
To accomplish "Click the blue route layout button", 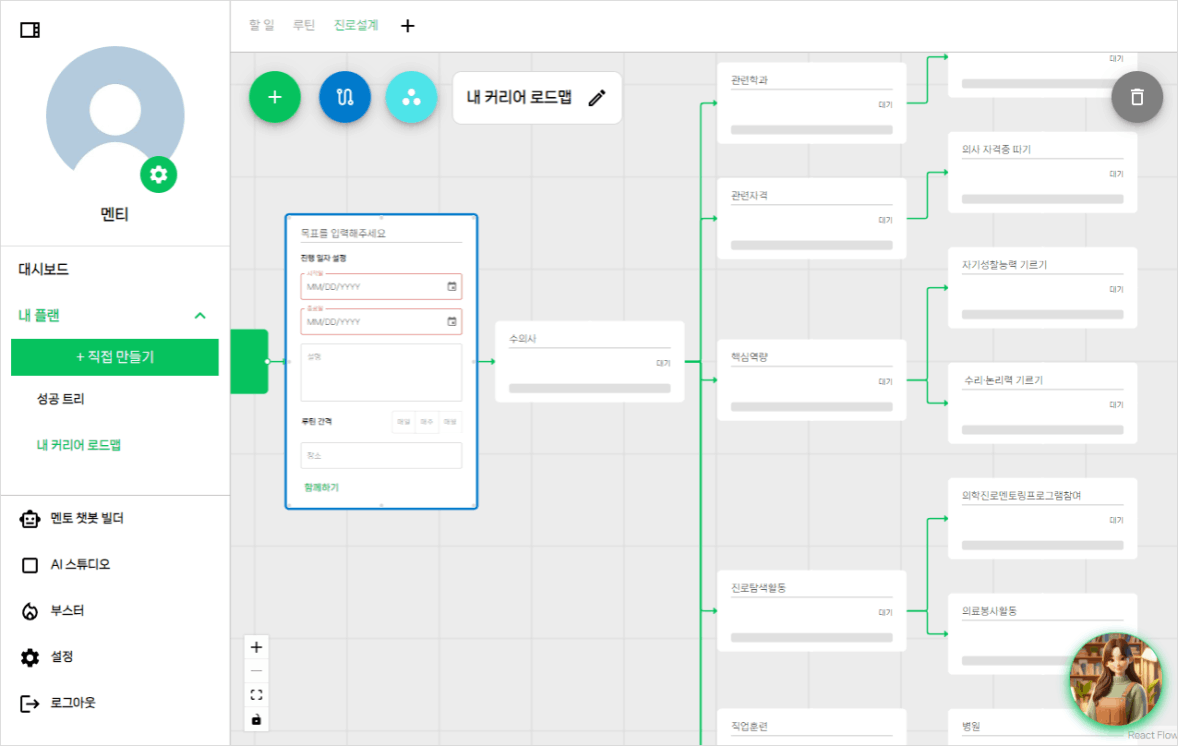I will pos(345,97).
